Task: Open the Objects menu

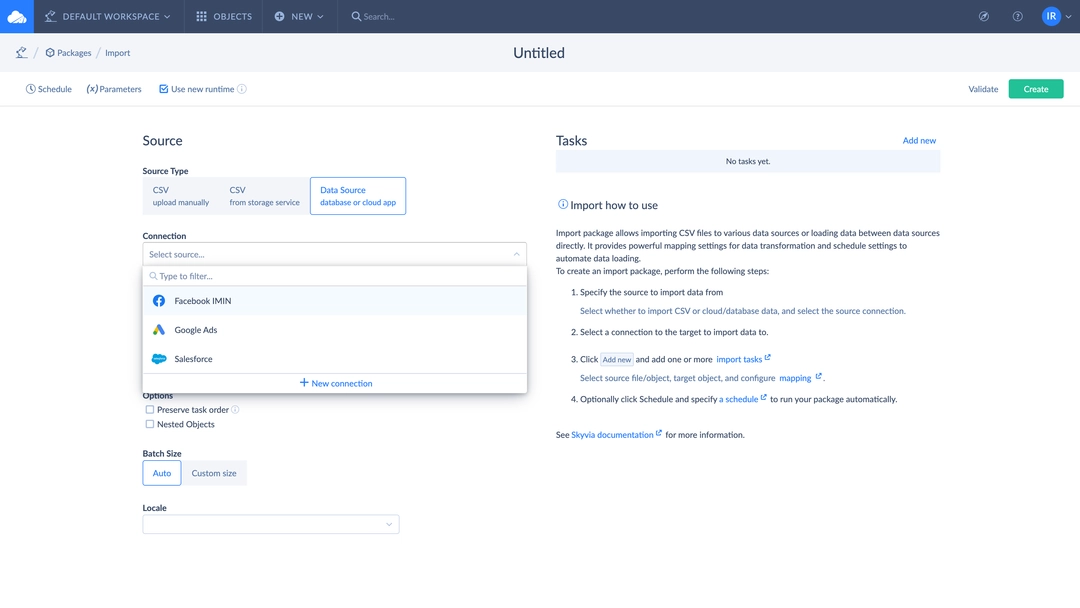Action: (x=224, y=17)
